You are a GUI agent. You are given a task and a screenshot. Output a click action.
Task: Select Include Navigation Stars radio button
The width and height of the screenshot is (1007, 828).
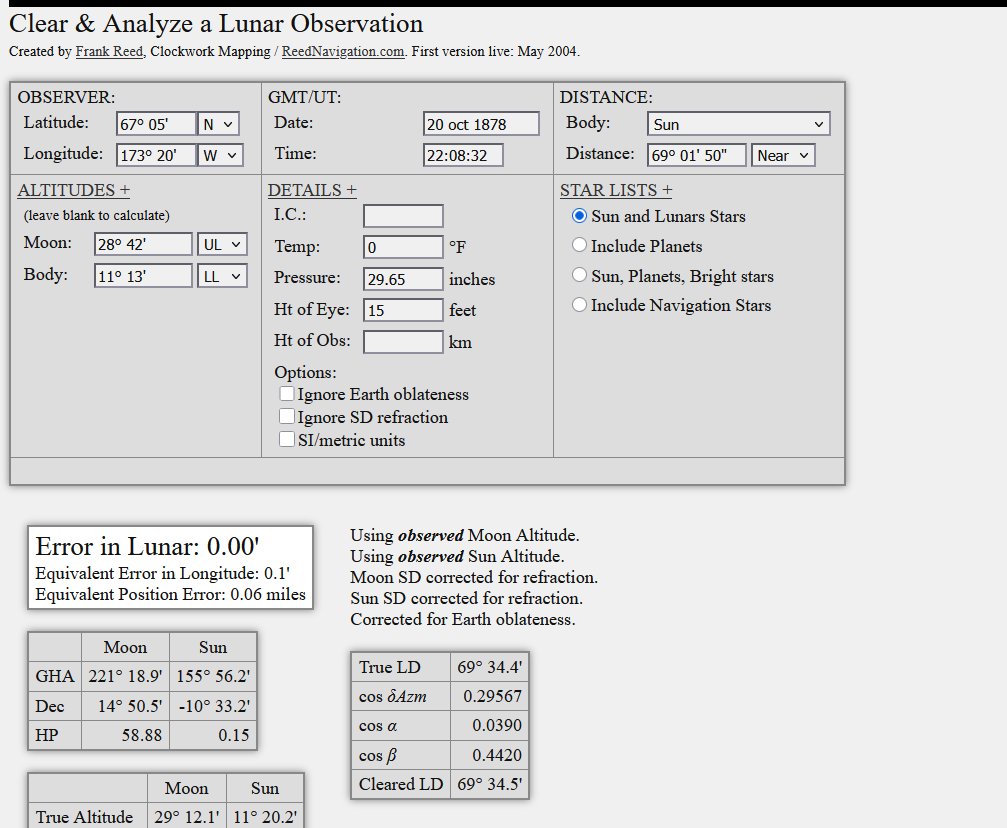[579, 306]
